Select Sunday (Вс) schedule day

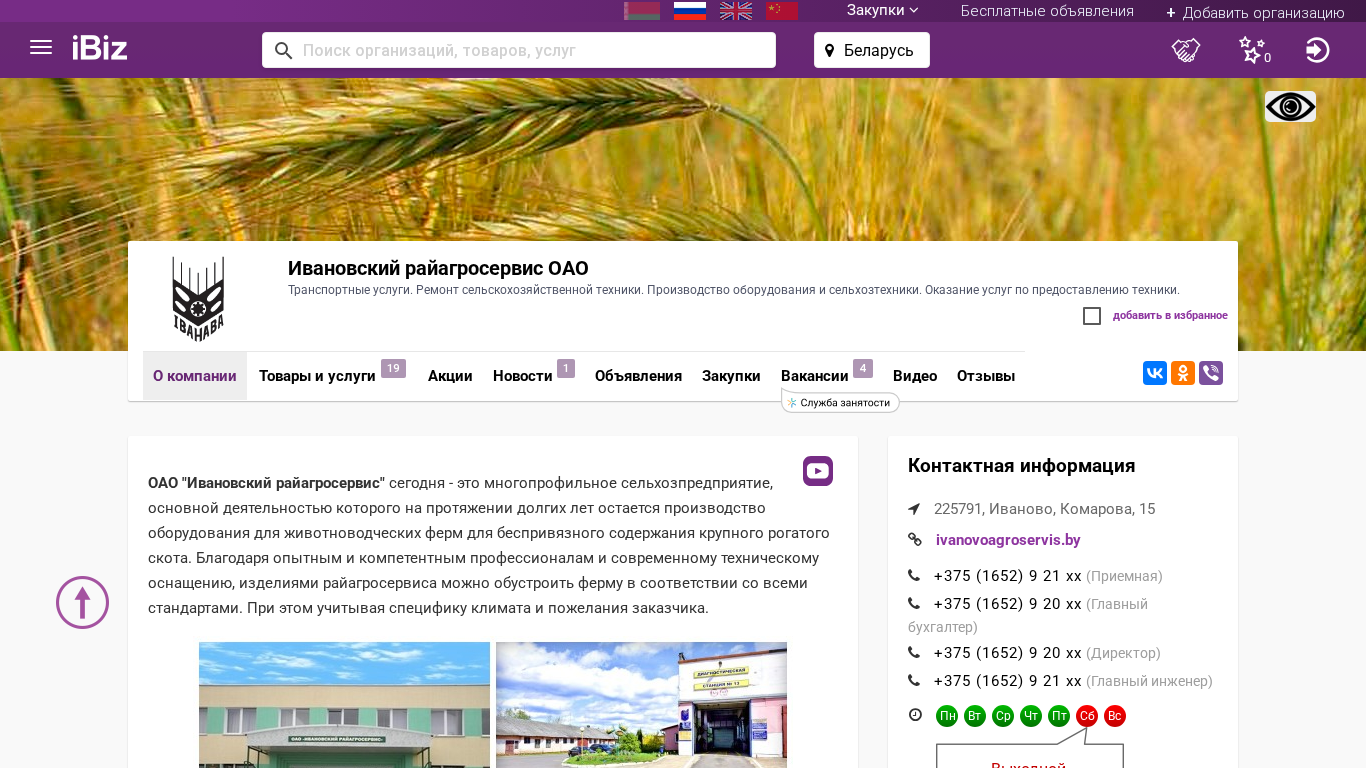tap(1115, 716)
